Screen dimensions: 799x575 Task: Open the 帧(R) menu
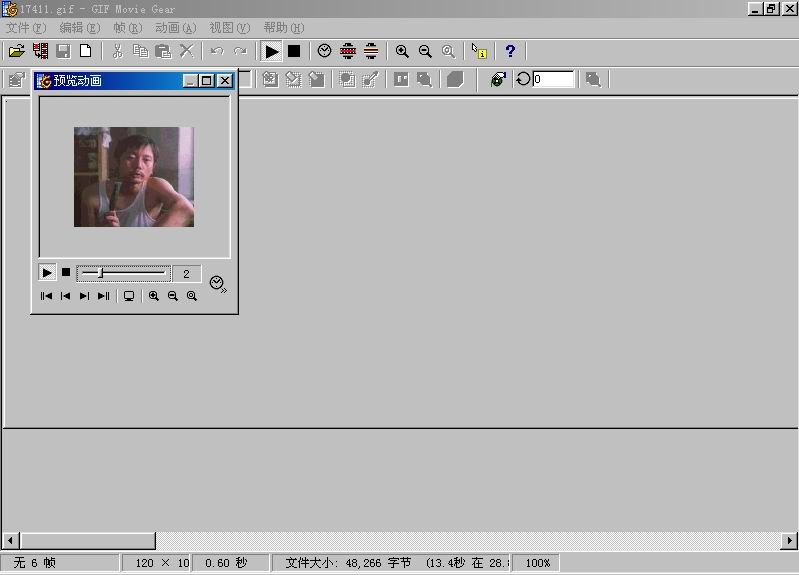pos(127,28)
